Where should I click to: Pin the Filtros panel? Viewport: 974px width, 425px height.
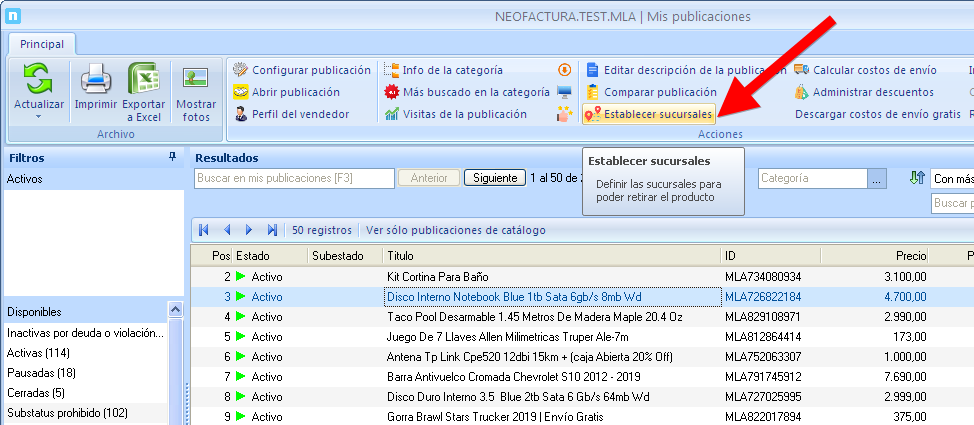[173, 158]
